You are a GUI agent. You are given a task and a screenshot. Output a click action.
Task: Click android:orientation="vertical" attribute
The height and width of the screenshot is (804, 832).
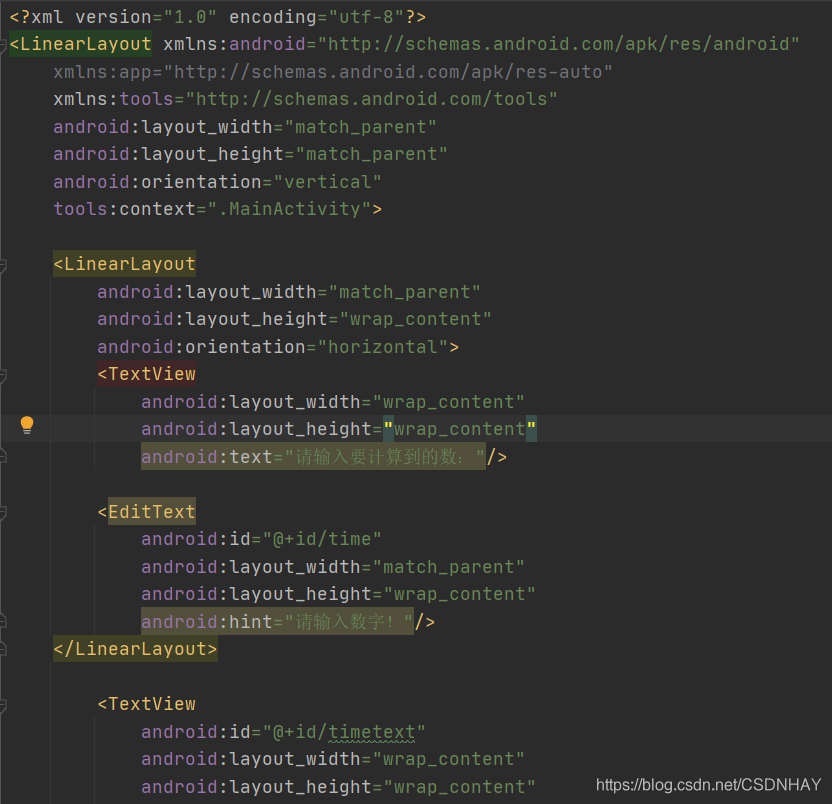(217, 181)
